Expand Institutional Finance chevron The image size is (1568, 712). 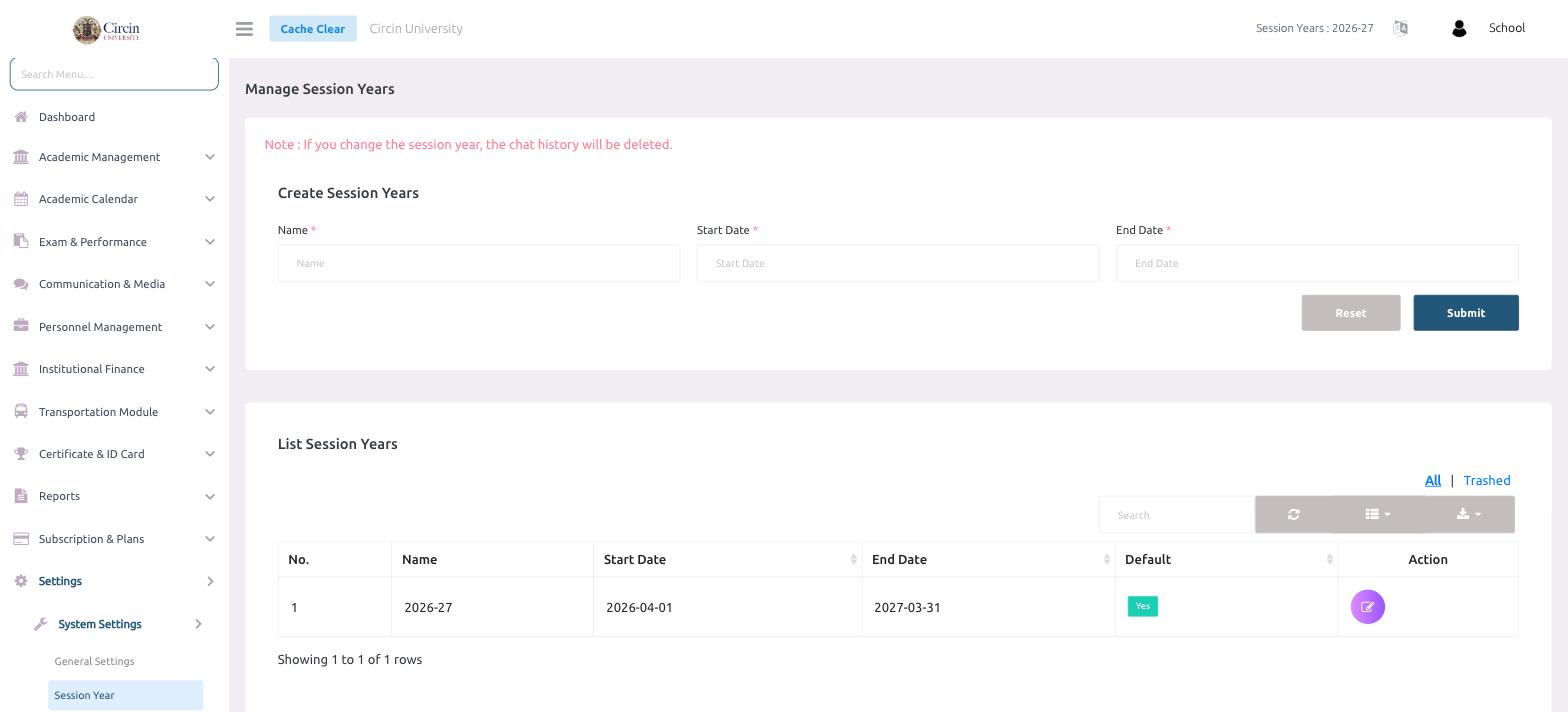coord(210,369)
